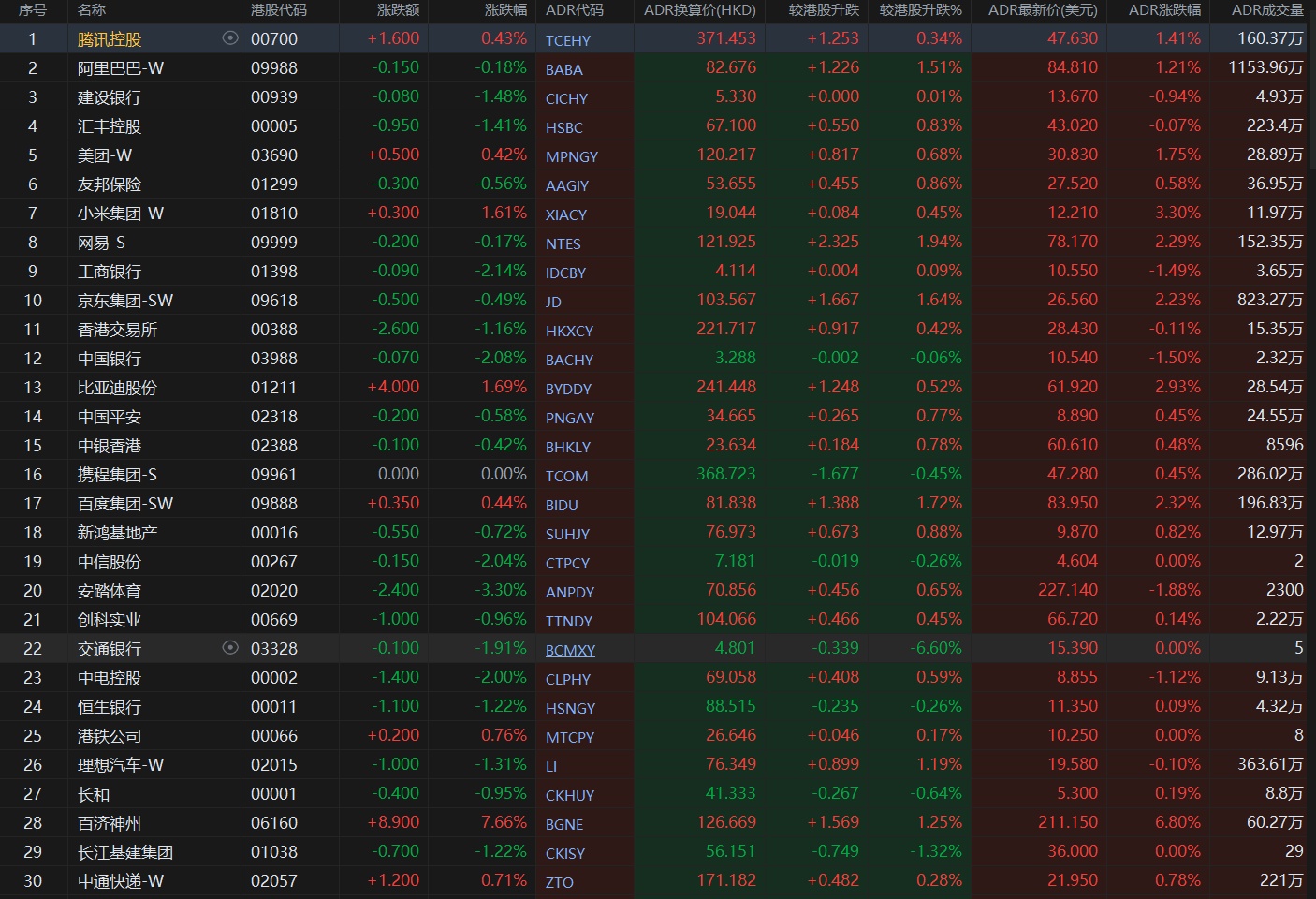Select the 携程集团-S stock name
Image resolution: width=1316 pixels, height=899 pixels.
117,475
